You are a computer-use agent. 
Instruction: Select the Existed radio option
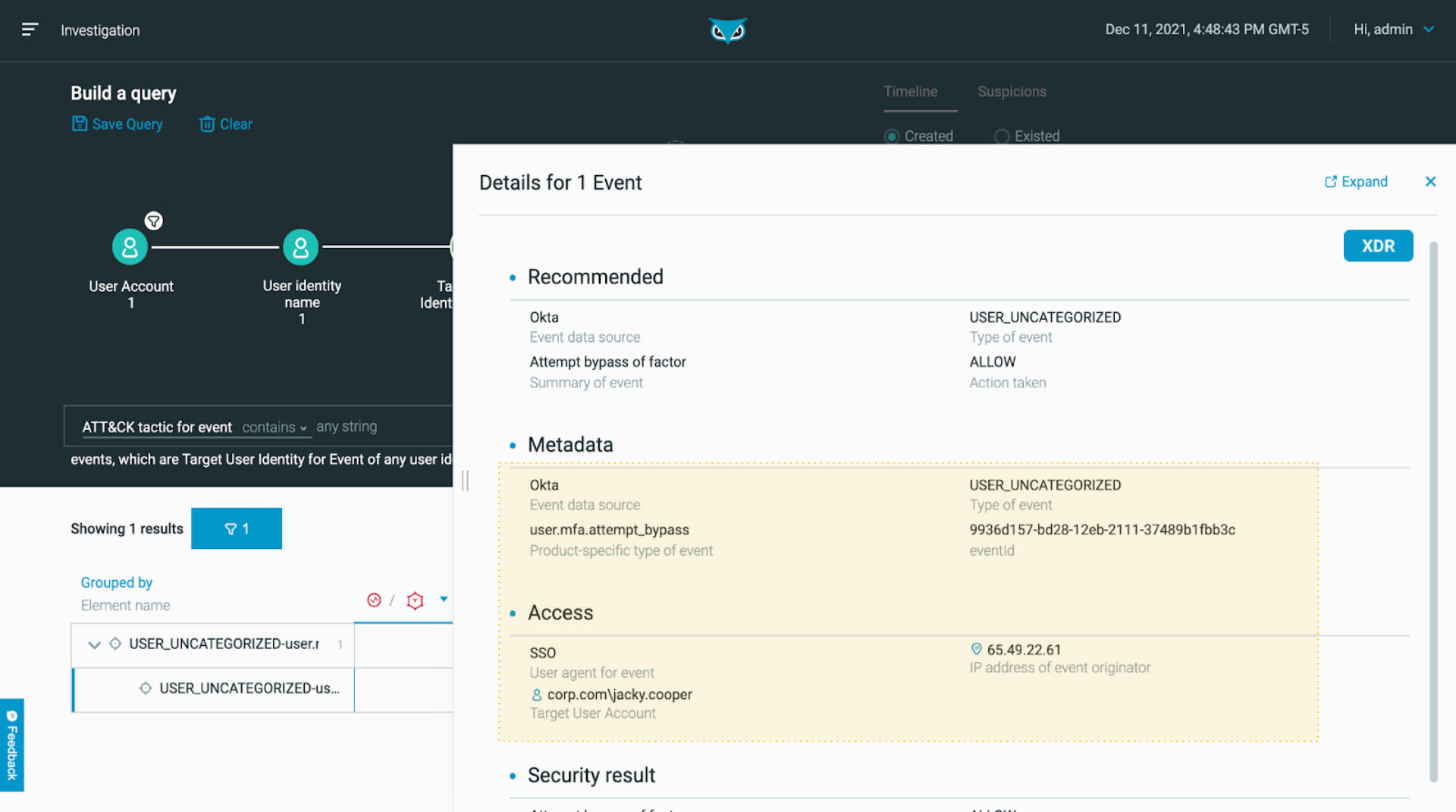tap(1002, 136)
